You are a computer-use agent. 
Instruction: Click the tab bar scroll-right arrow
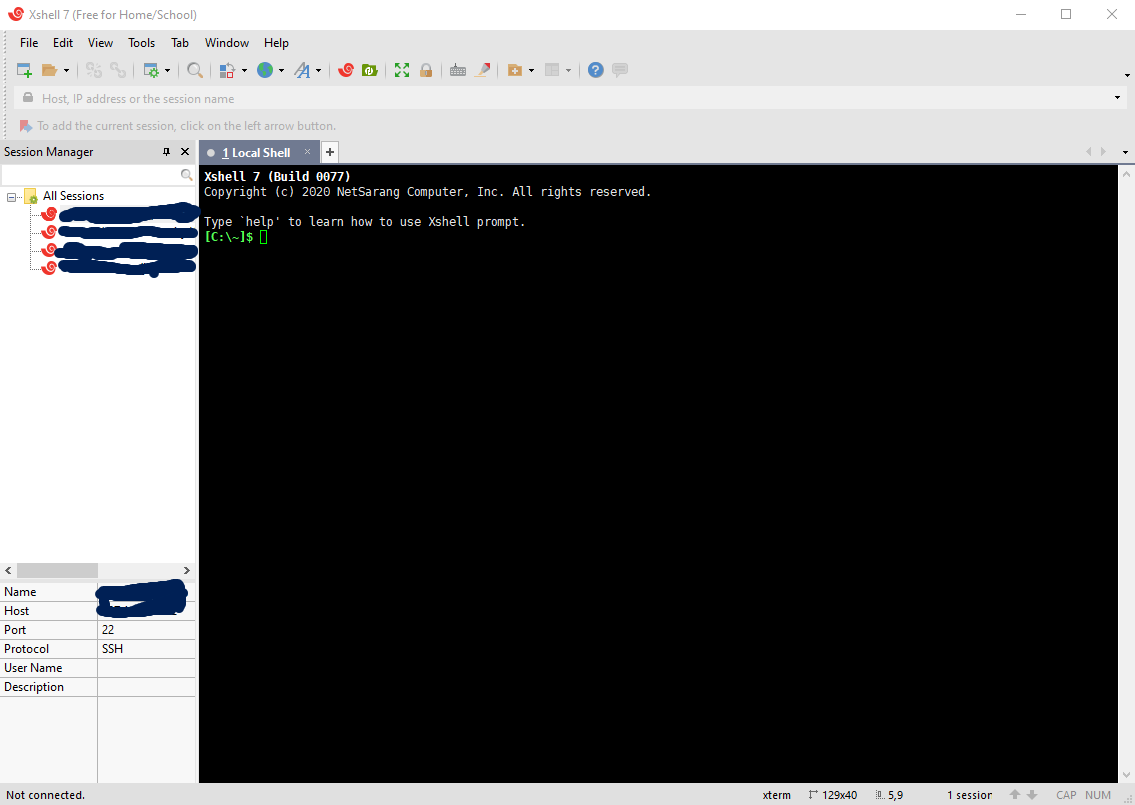tap(1103, 151)
